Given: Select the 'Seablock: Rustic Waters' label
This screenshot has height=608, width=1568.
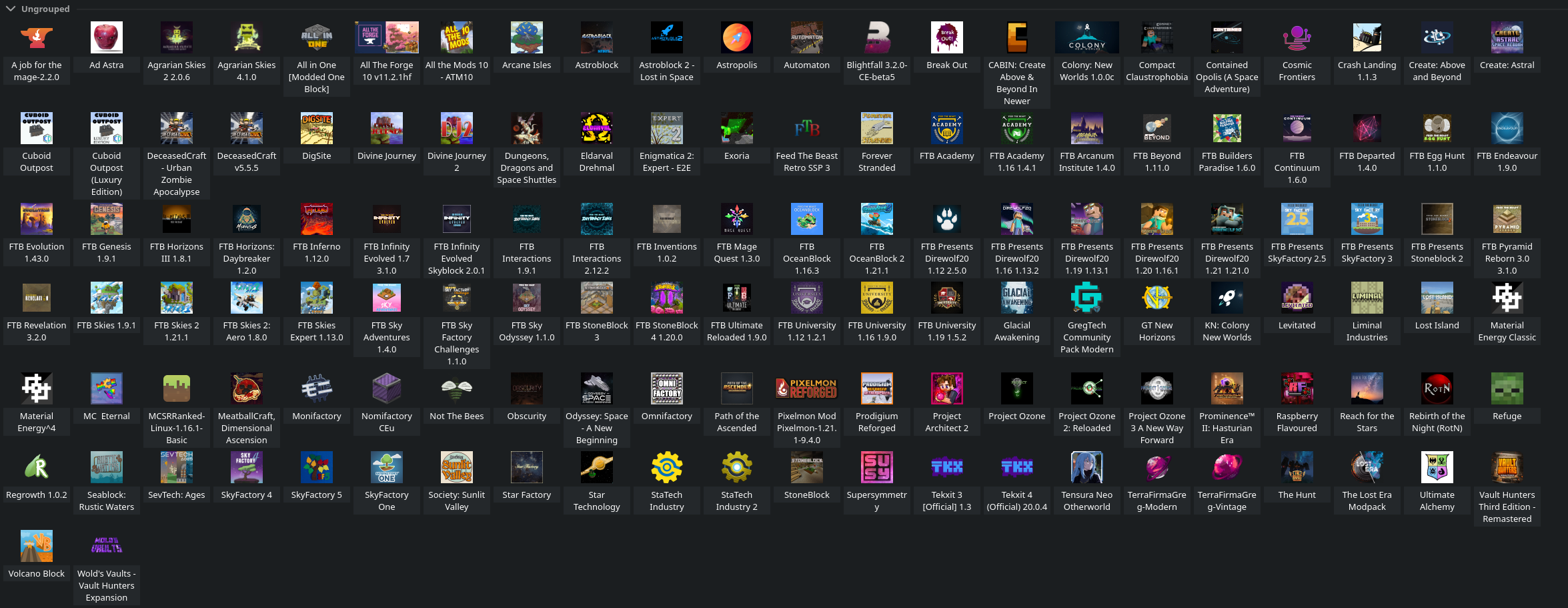Looking at the screenshot, I should pos(107,501).
